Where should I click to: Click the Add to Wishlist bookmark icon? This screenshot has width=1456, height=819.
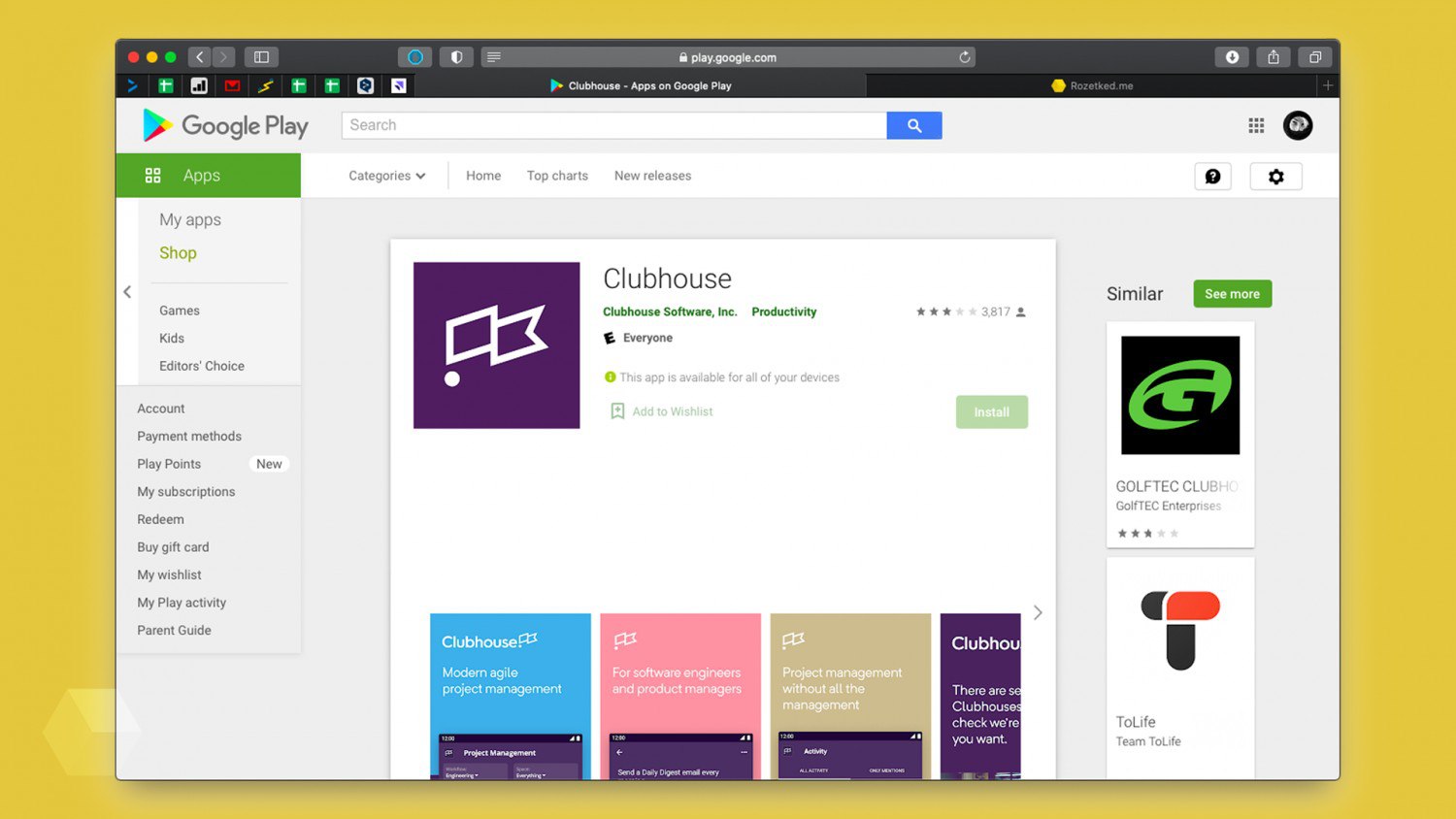point(617,411)
